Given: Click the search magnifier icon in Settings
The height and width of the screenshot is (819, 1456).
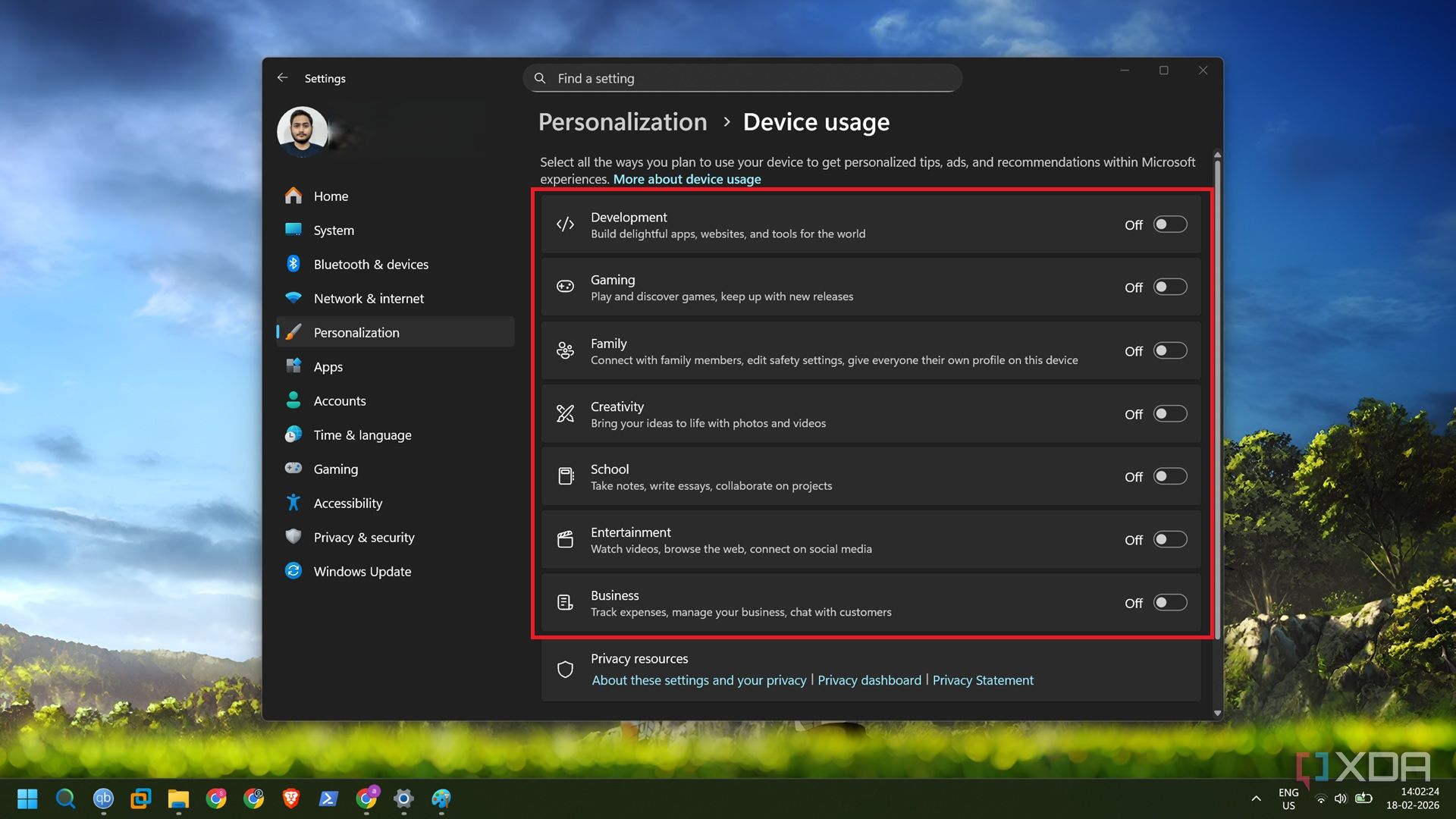Looking at the screenshot, I should pos(540,78).
